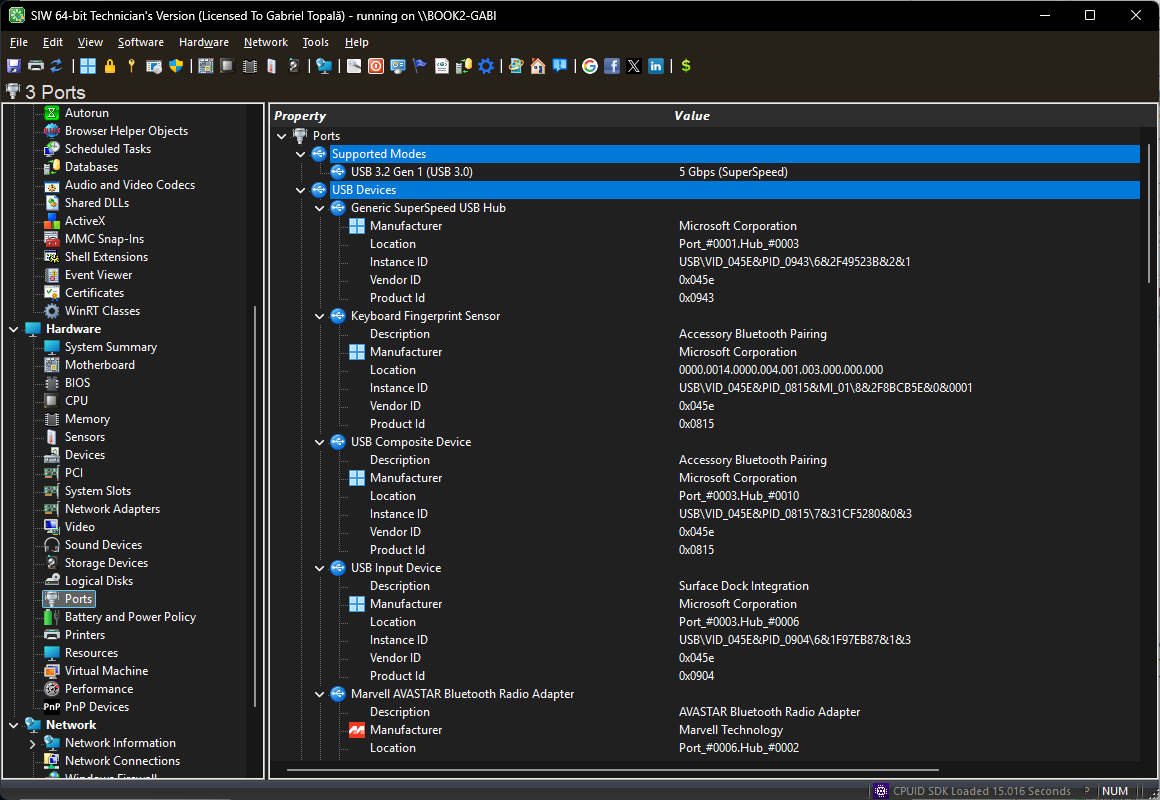The height and width of the screenshot is (800, 1160).
Task: Click the network computer toolbar icon
Action: click(323, 66)
